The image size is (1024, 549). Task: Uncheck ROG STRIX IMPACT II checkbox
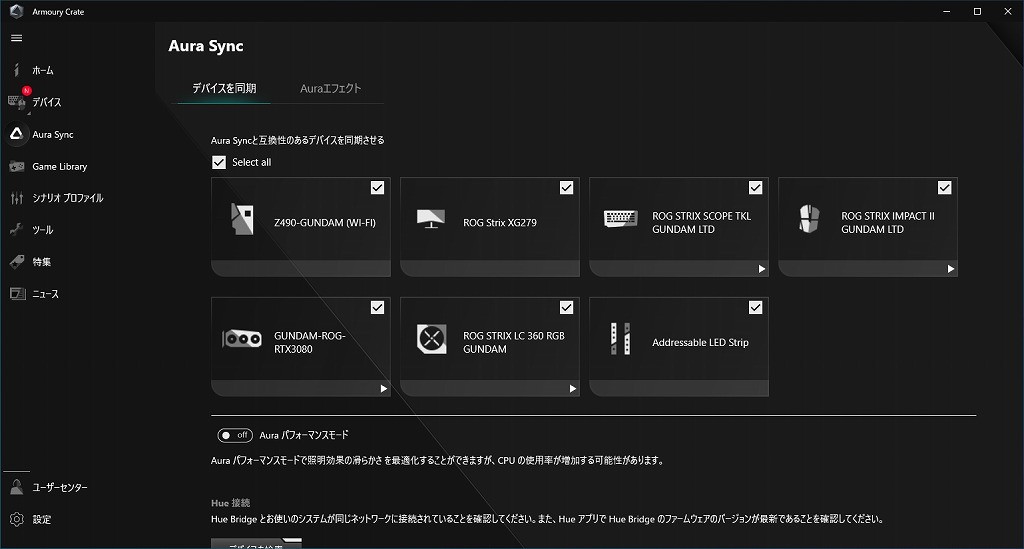coord(944,188)
